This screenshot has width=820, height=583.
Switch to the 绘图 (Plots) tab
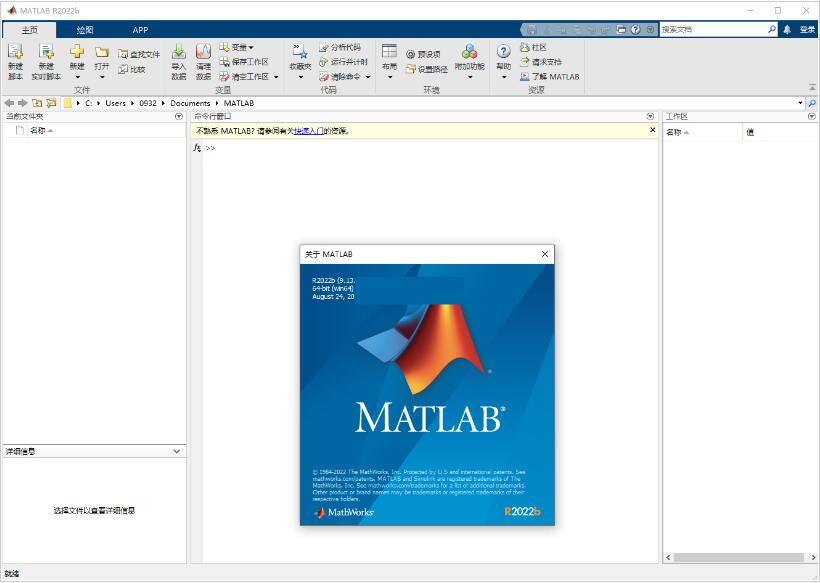[85, 30]
